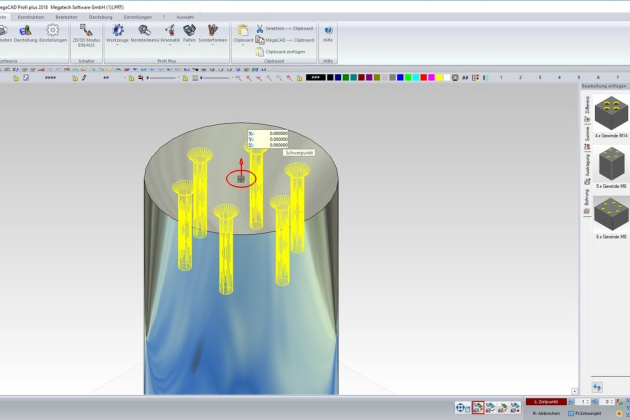Viewport: 630px width, 420px height.
Task: Select the 4 x Gewinde M14 thumbnail
Action: tap(610, 113)
